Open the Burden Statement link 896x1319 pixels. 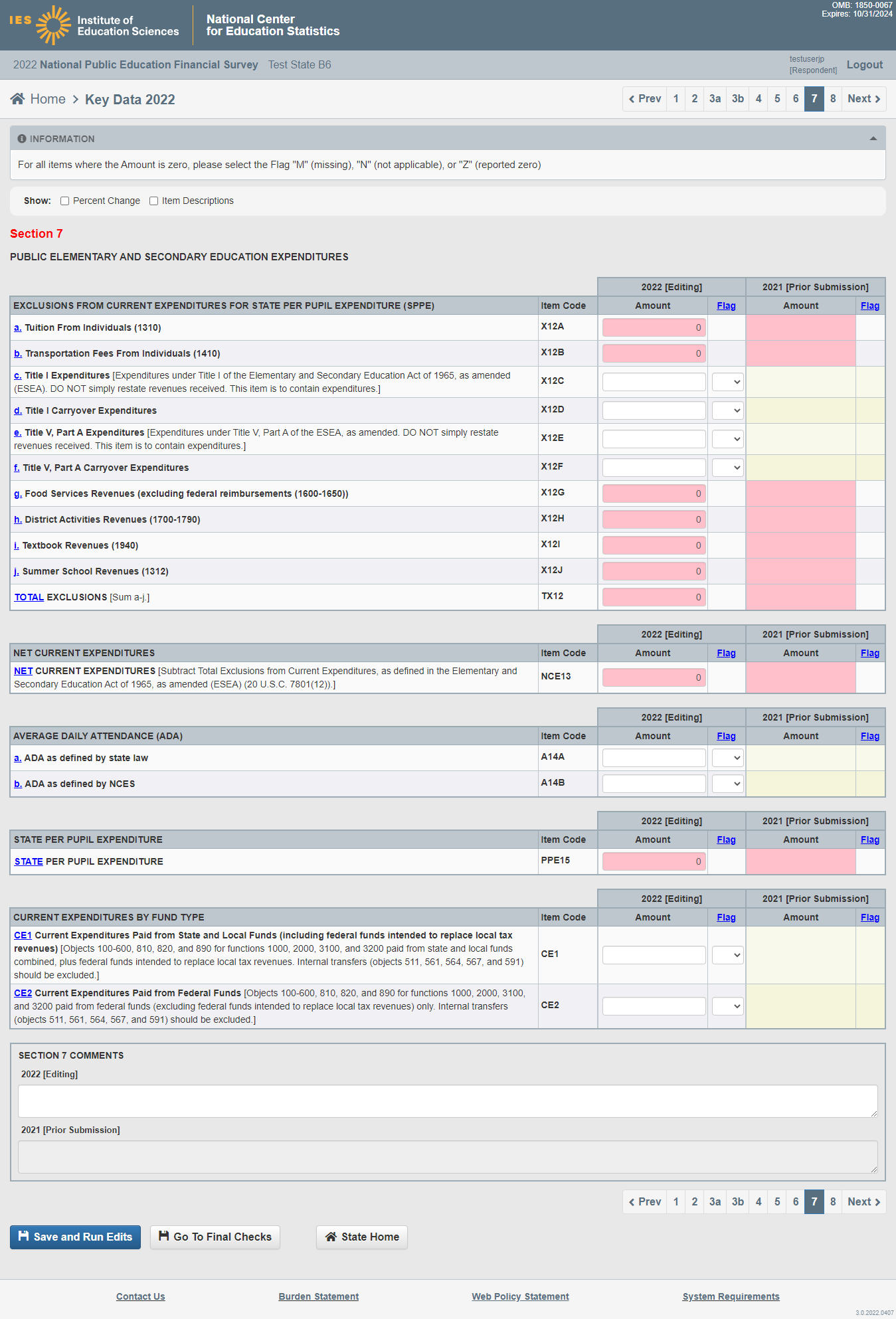coord(319,1296)
